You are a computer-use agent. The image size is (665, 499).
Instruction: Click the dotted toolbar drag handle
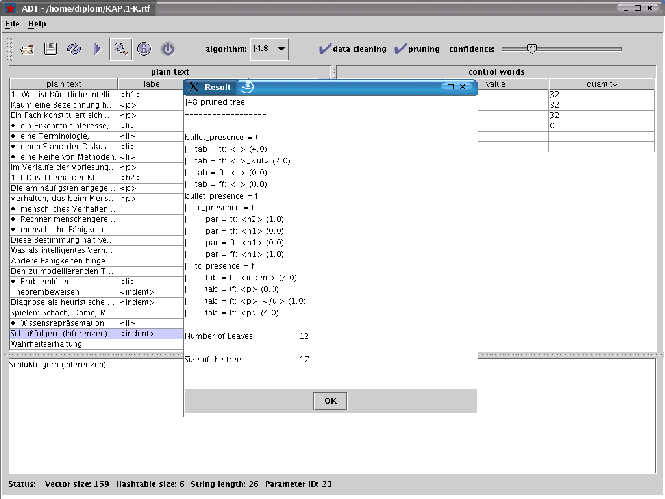coord(10,49)
